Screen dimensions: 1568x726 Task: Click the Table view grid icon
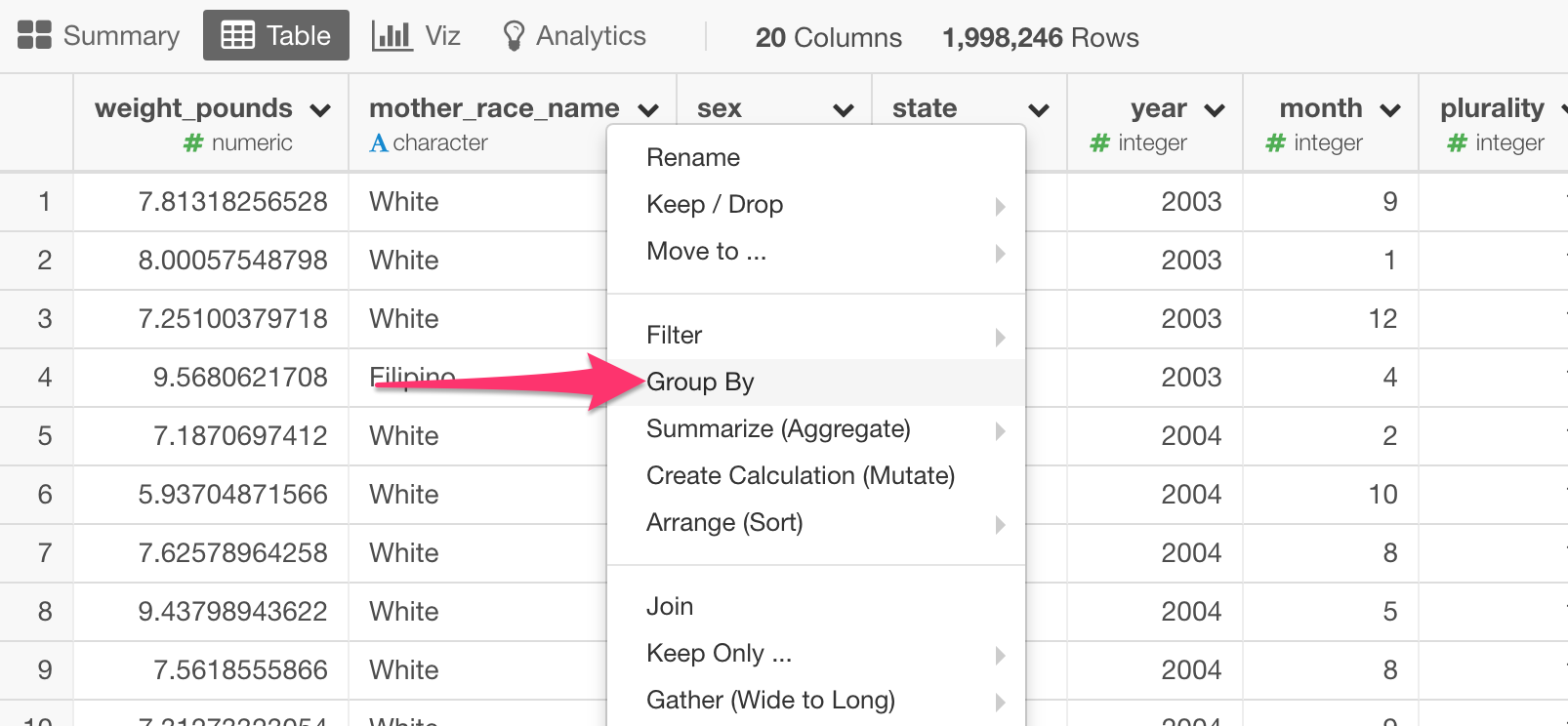pos(237,35)
